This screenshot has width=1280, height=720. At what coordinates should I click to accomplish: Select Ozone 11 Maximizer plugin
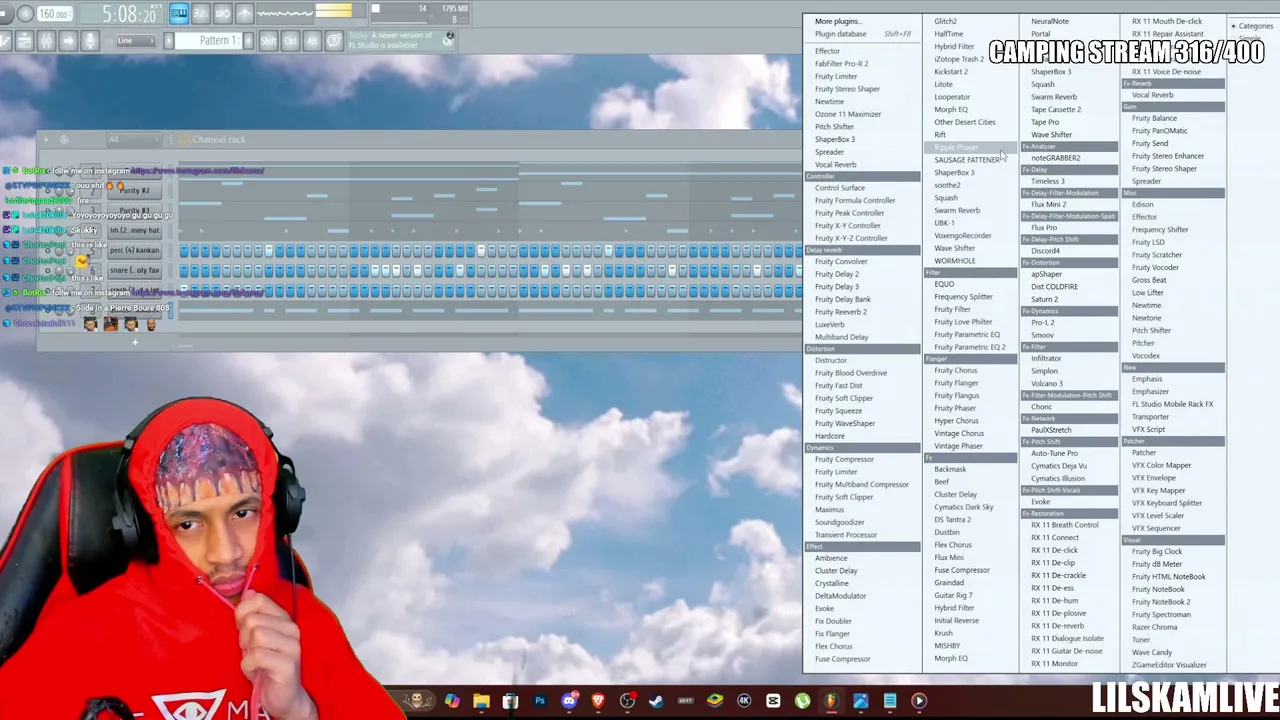848,114
